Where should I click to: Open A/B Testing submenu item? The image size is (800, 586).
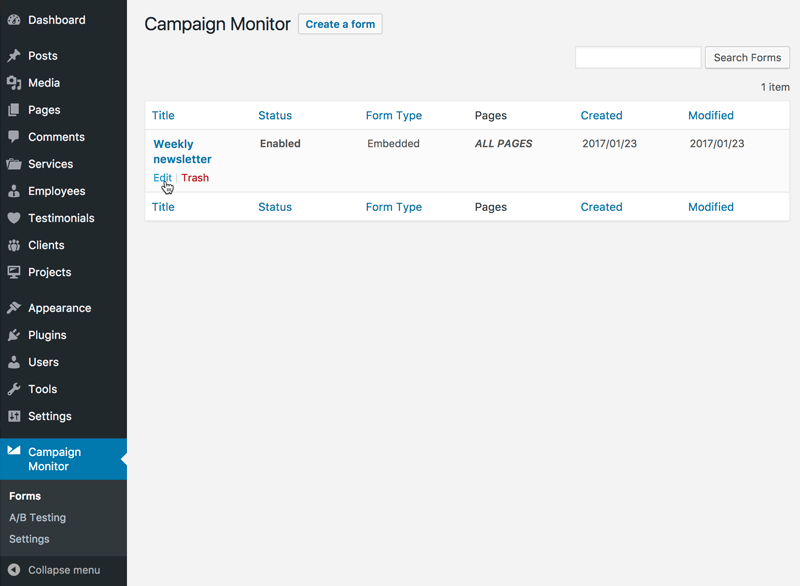coord(37,517)
